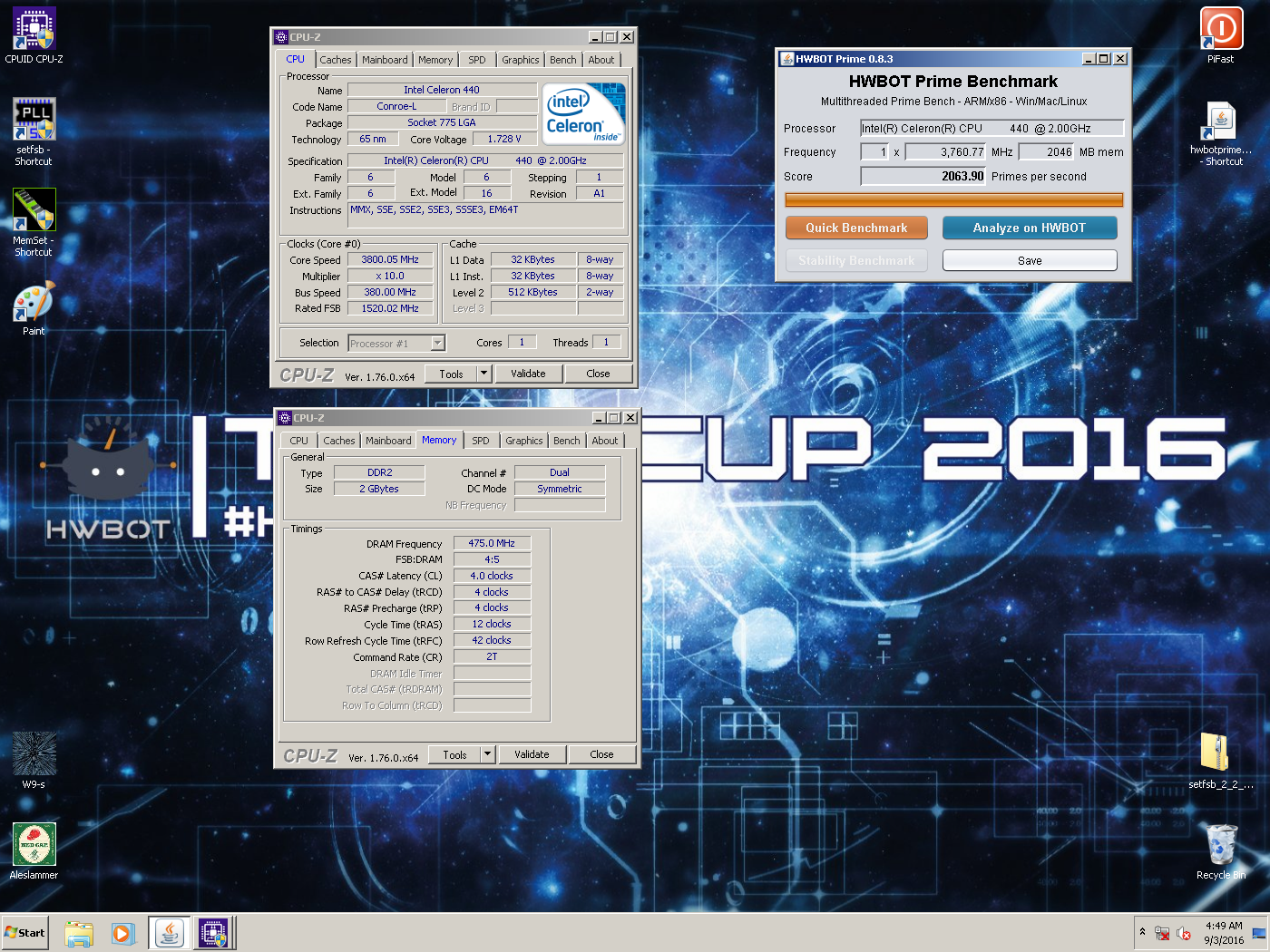Open media player from taskbar
This screenshot has width=1270, height=952.
tap(123, 933)
